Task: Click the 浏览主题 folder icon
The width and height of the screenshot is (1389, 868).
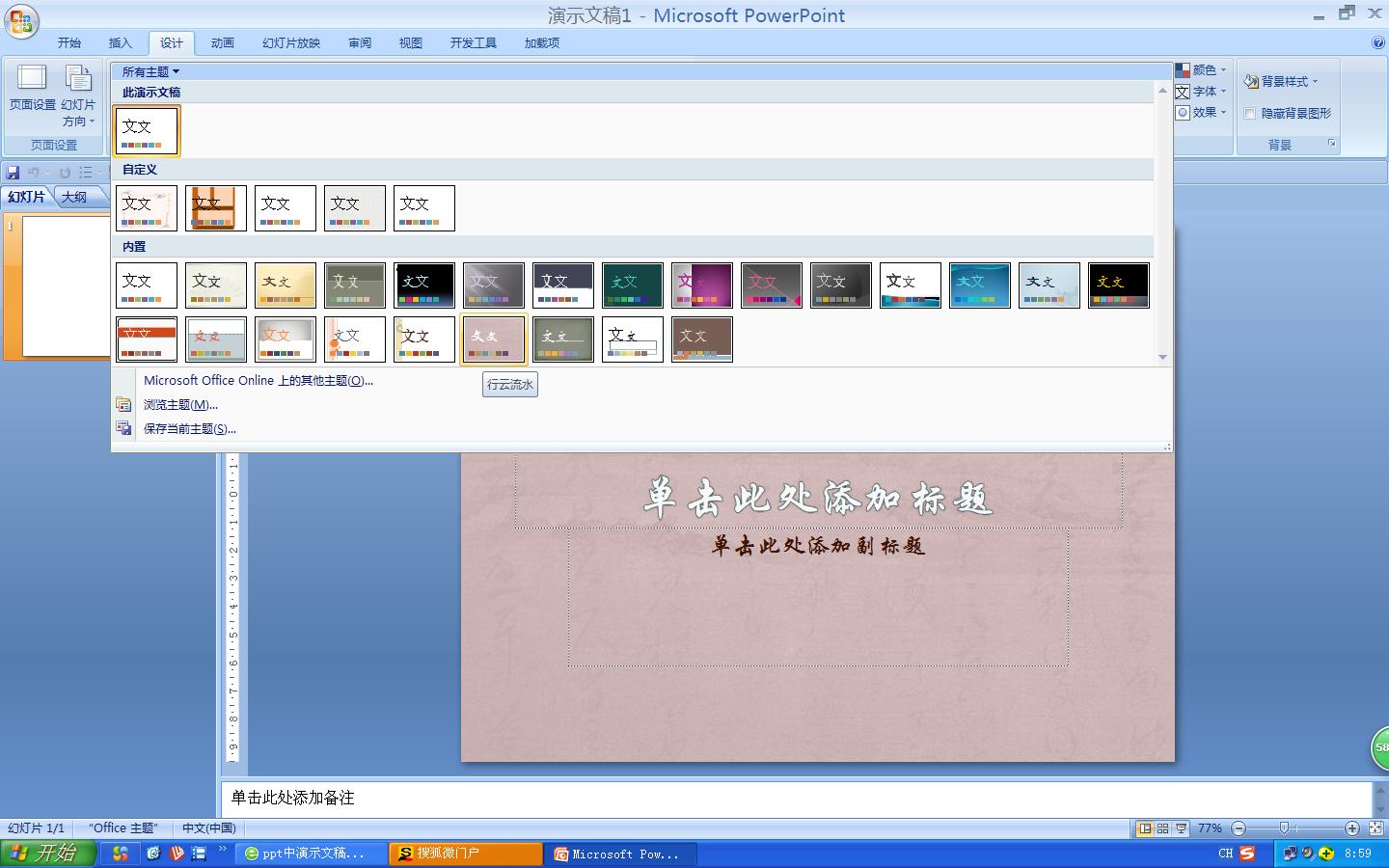Action: (123, 405)
